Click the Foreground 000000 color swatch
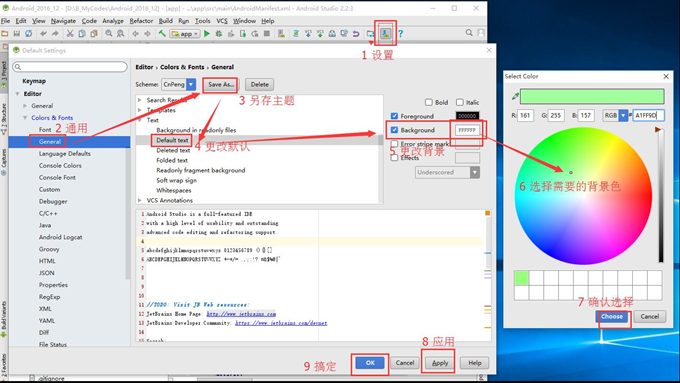Screen dimensions: 680x383 (x=467, y=116)
